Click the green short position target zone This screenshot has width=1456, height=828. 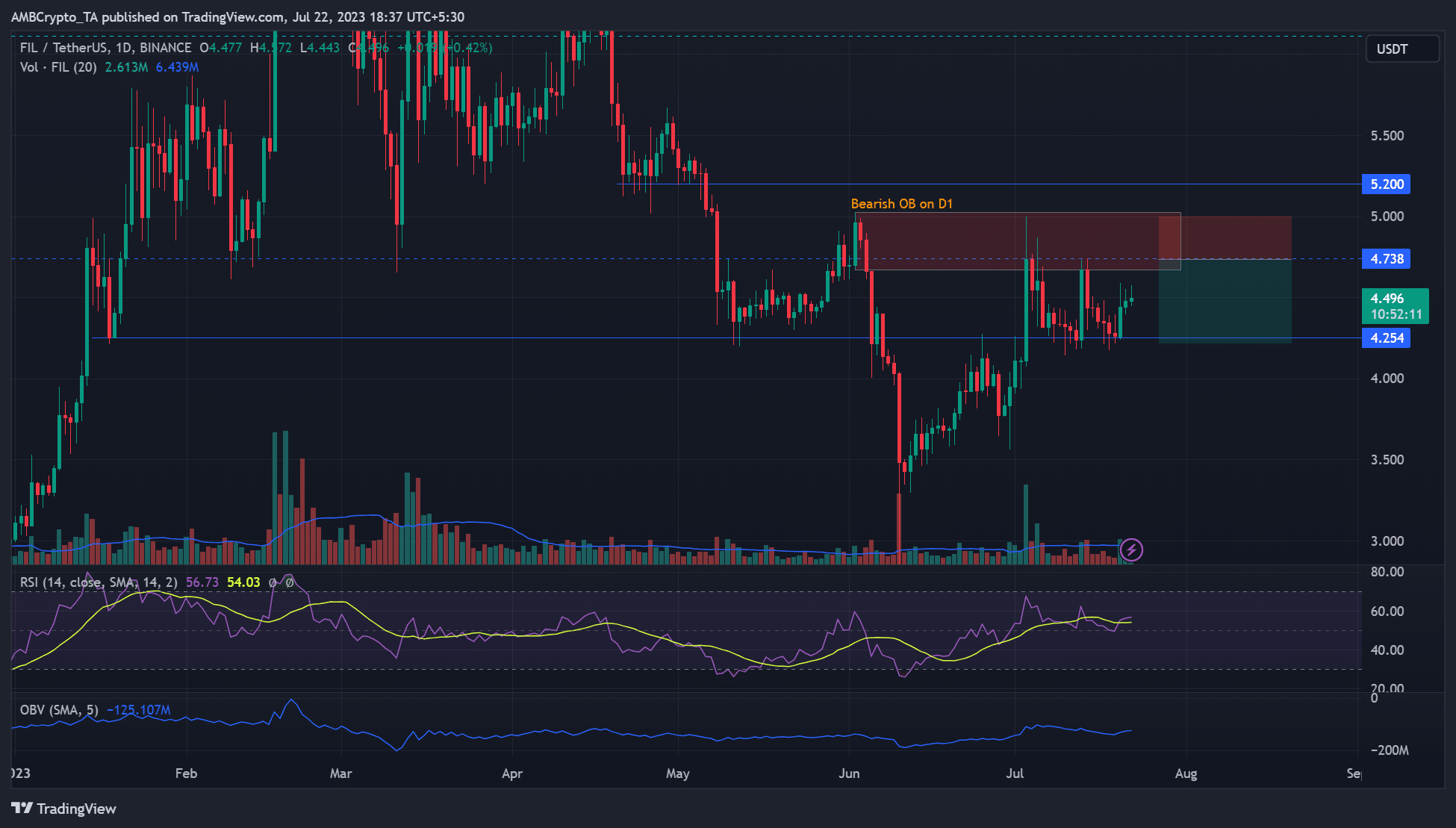[x=1225, y=301]
